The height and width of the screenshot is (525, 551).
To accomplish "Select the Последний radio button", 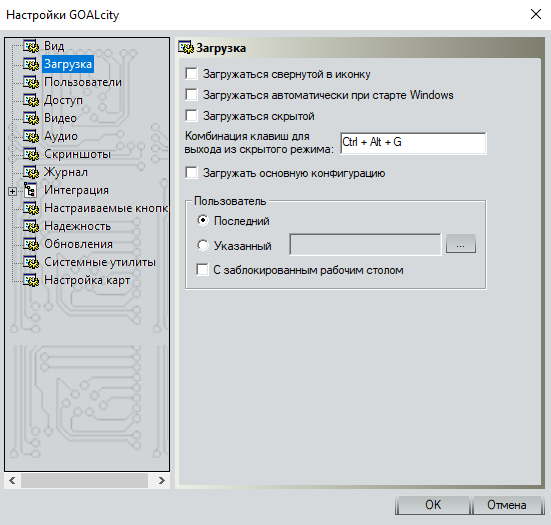I will click(203, 220).
